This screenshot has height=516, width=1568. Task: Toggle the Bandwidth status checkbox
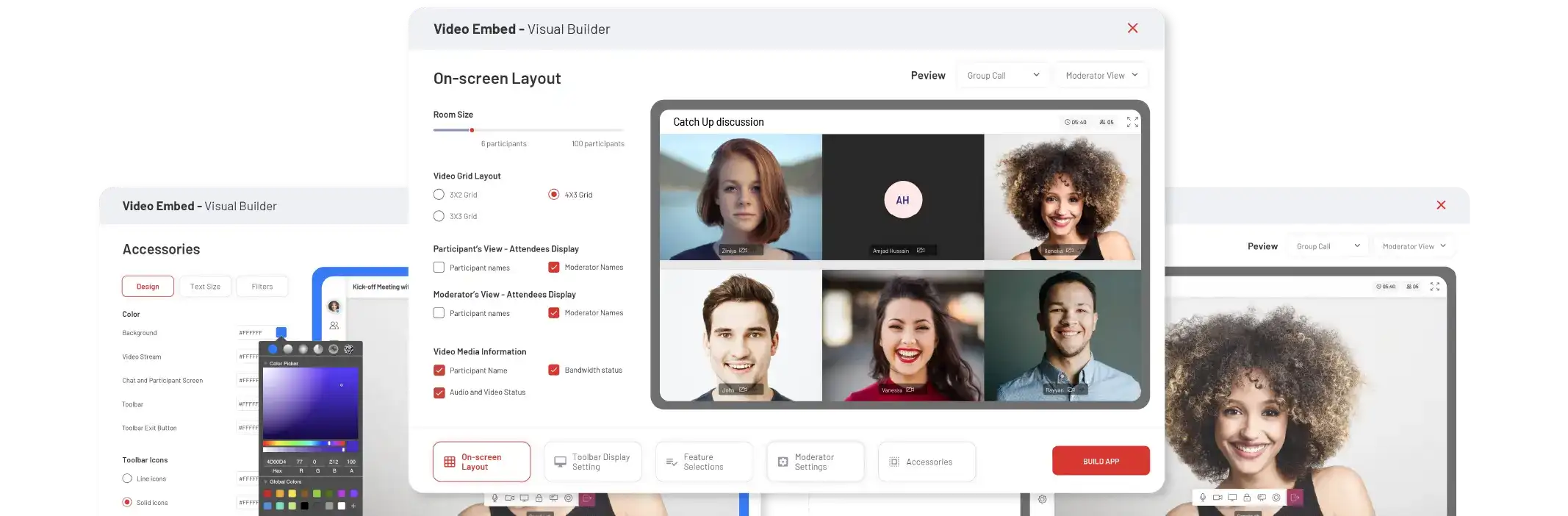(x=554, y=370)
